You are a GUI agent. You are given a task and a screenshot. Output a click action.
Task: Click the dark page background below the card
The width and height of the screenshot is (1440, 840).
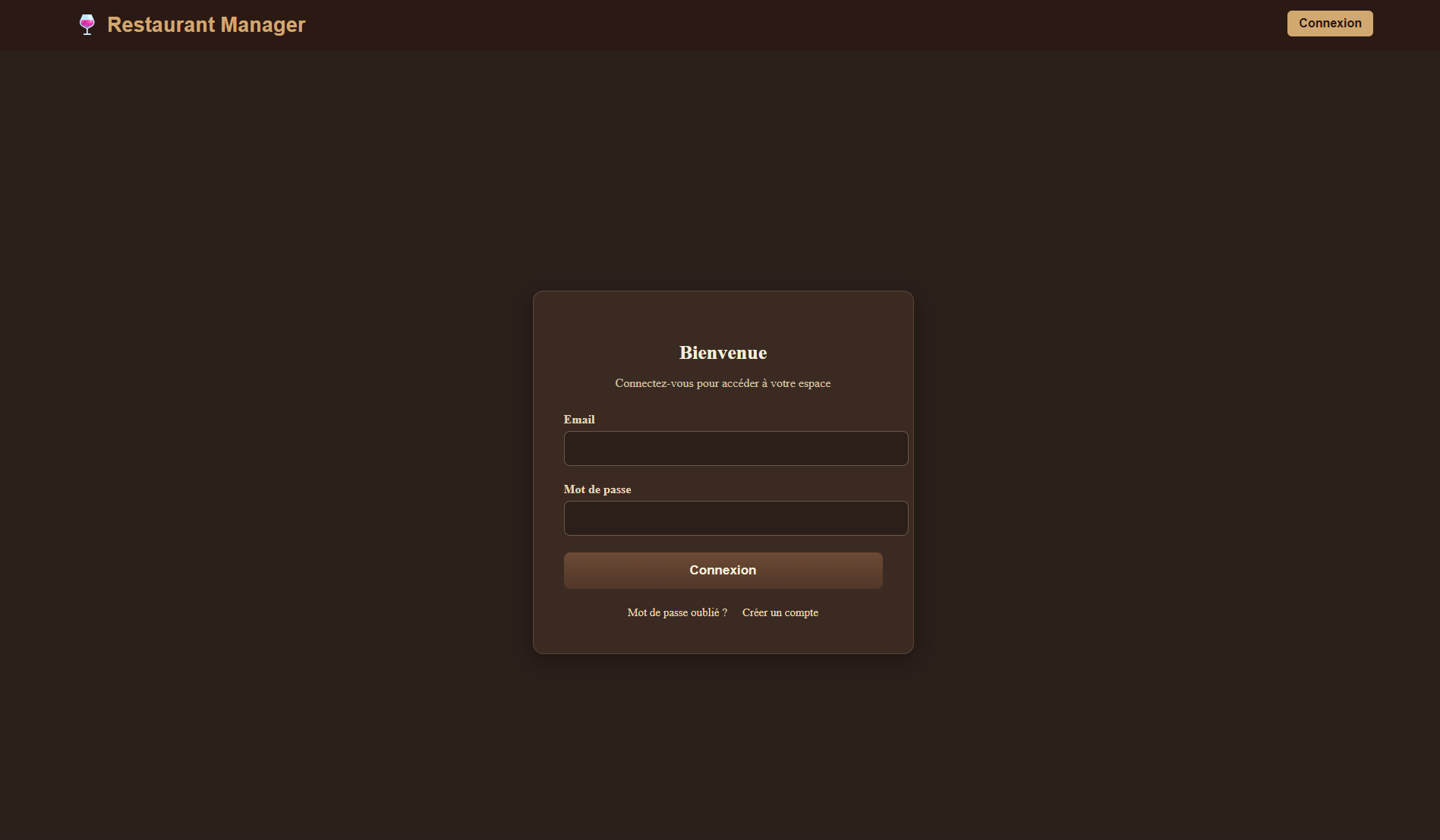[723, 744]
